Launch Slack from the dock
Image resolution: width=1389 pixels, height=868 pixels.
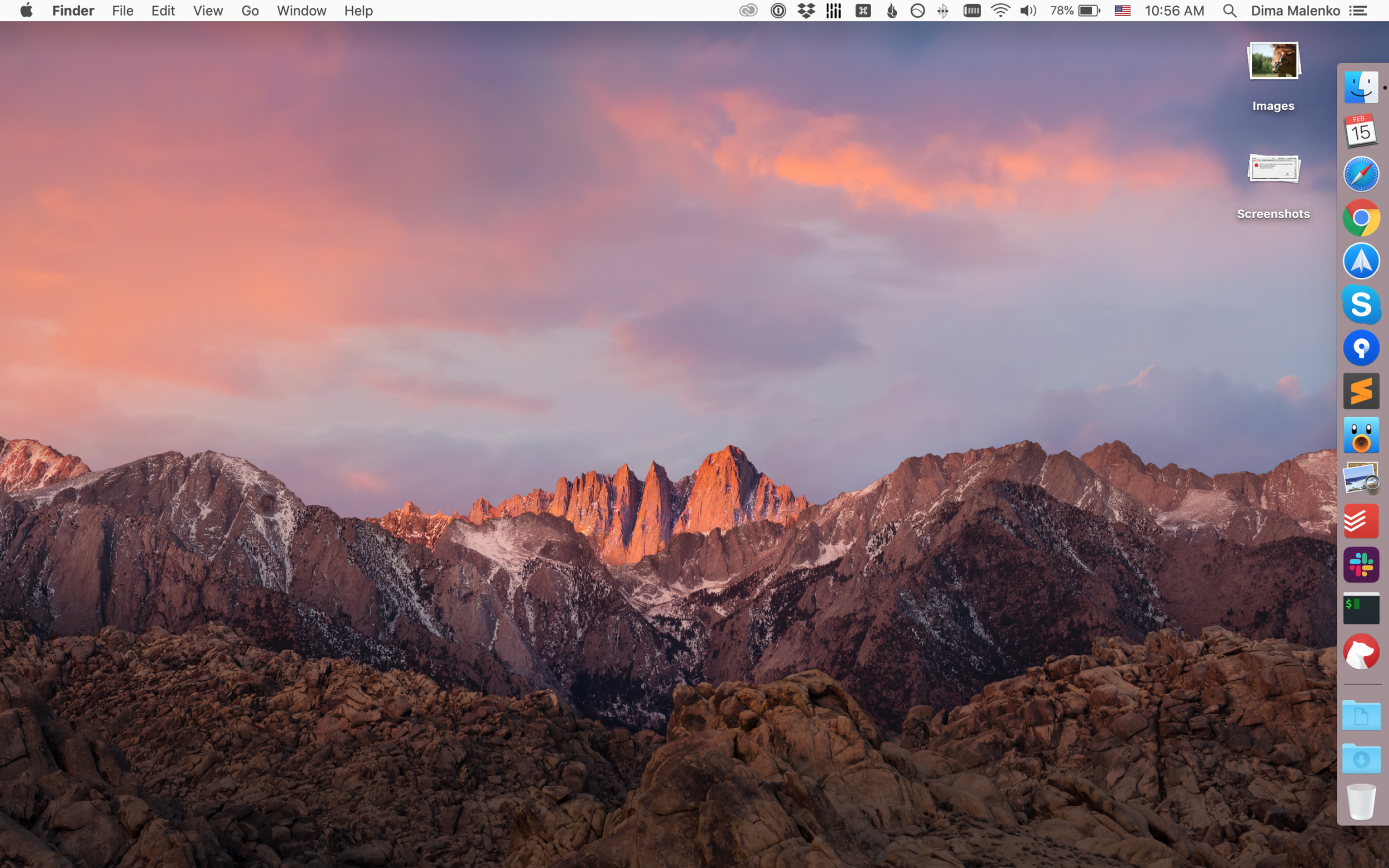[1361, 565]
